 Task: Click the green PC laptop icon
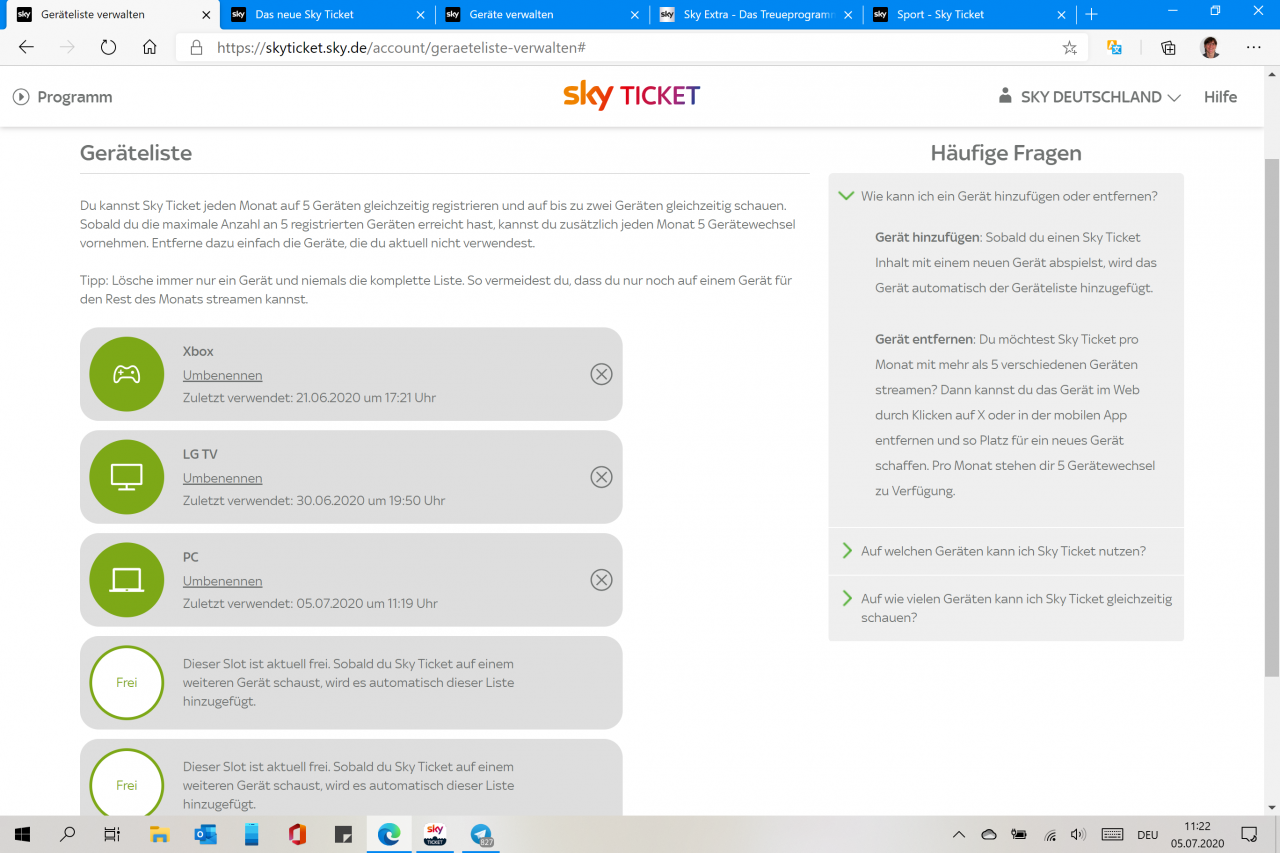click(126, 580)
